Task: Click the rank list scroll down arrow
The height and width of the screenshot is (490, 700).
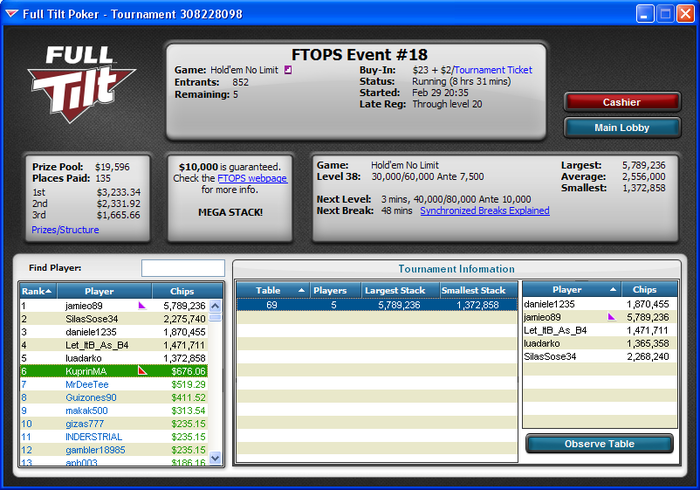Action: [x=215, y=458]
